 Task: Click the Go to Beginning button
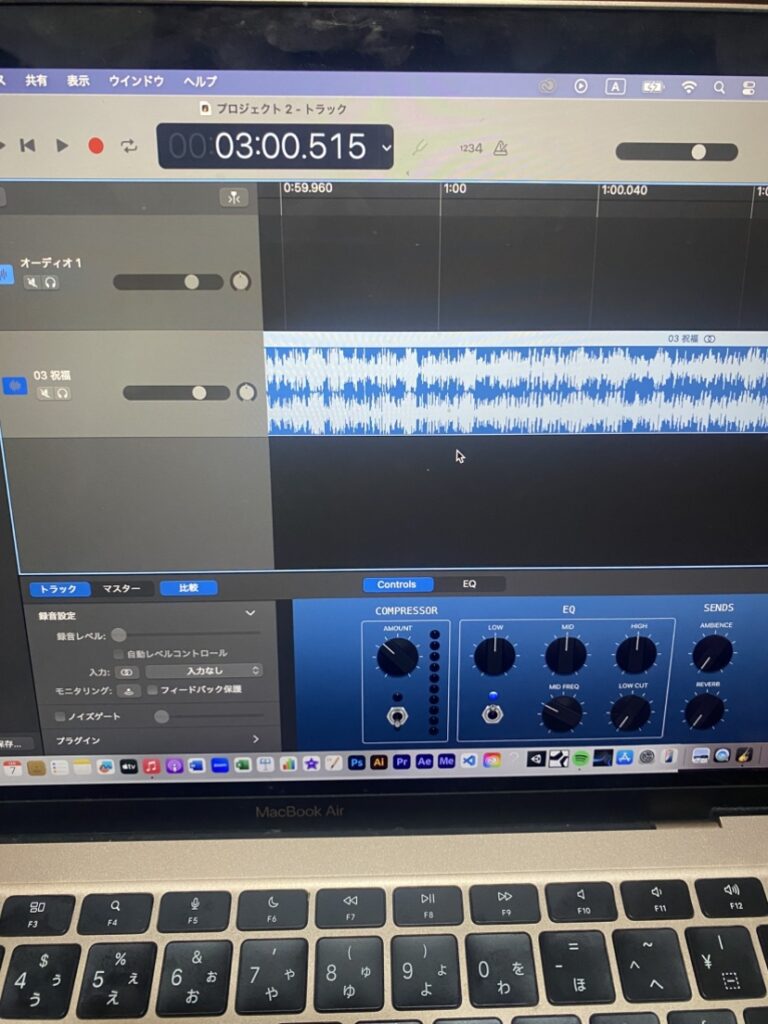[29, 146]
